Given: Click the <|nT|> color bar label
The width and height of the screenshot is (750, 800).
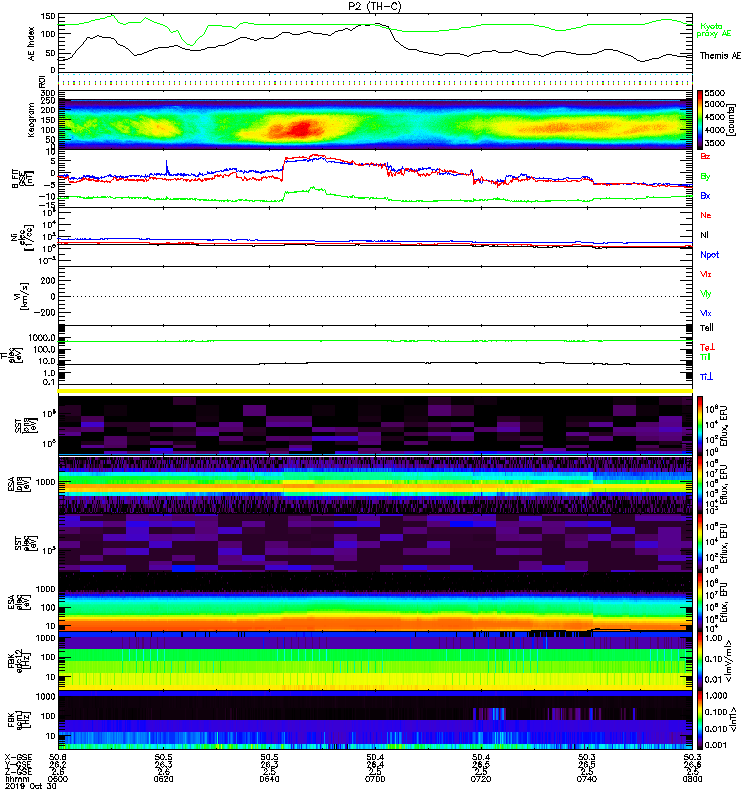Looking at the screenshot, I should pyautogui.click(x=734, y=719).
